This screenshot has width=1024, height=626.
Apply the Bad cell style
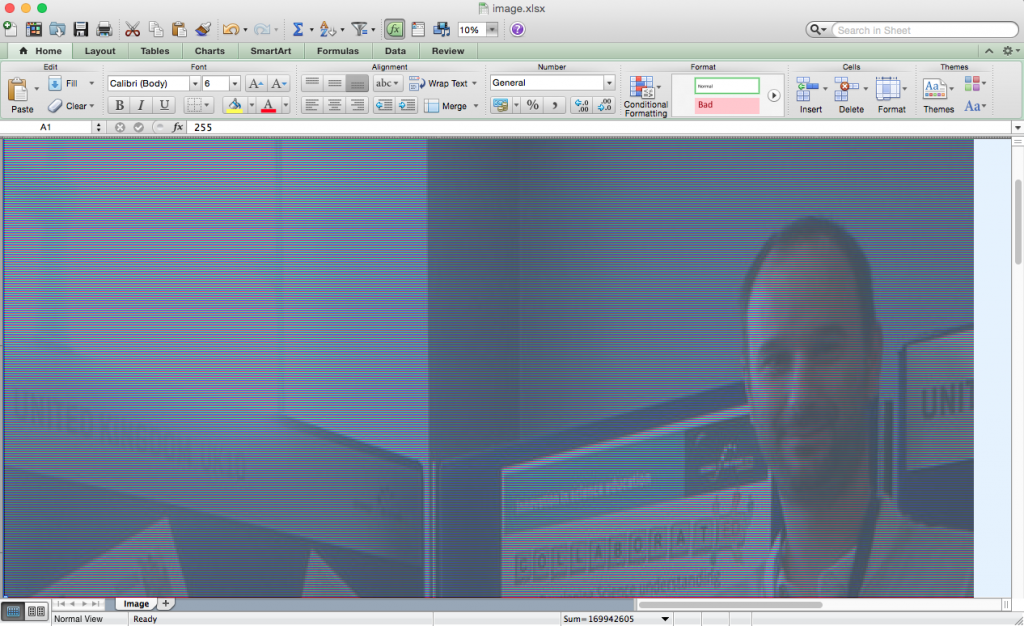[x=727, y=105]
